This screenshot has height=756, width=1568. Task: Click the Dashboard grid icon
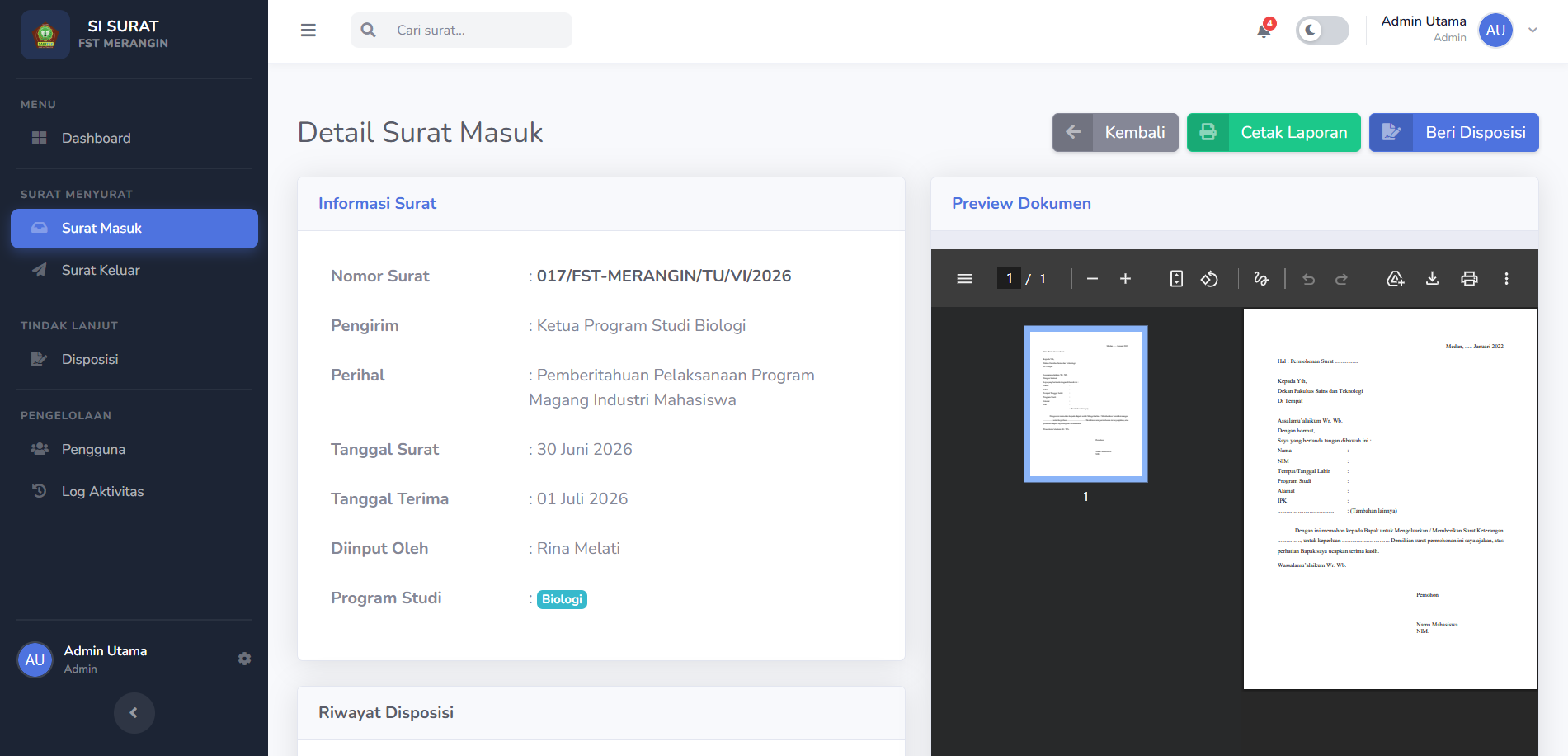point(39,138)
